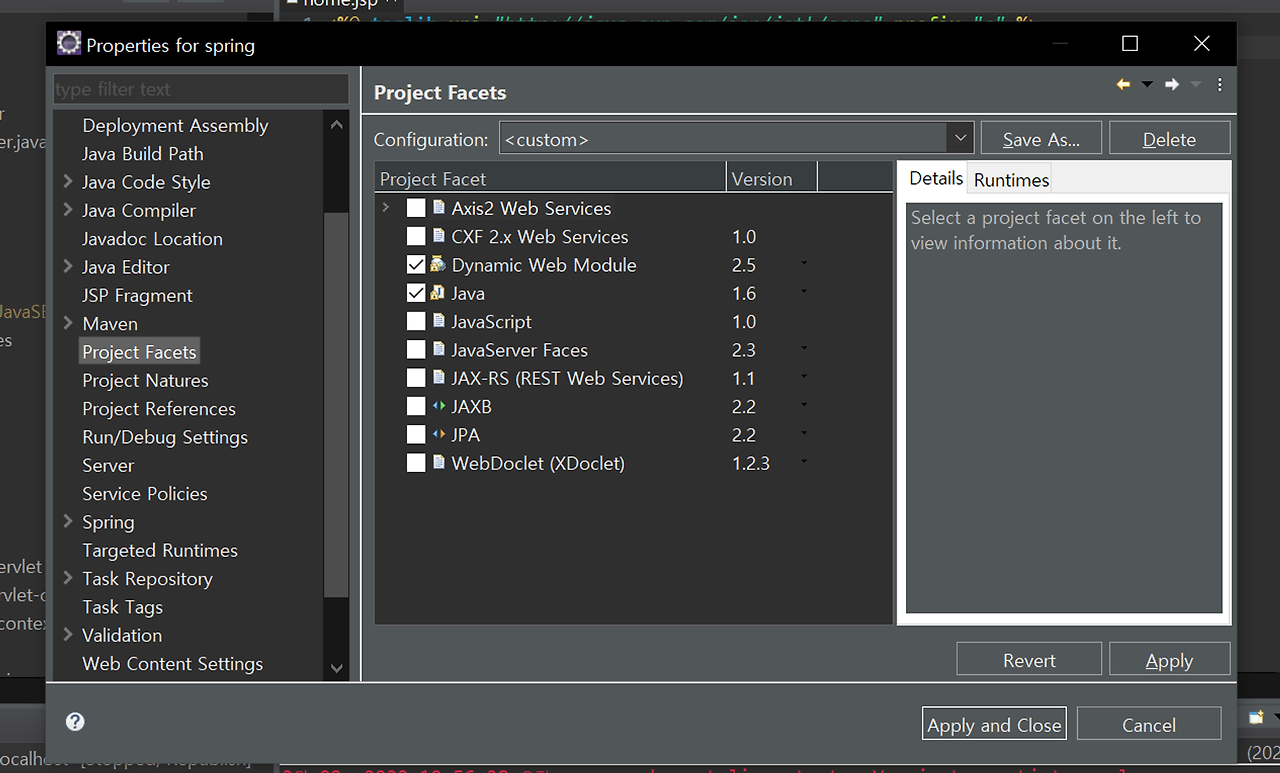The image size is (1280, 773).
Task: Click the JPA facet icon
Action: (438, 435)
